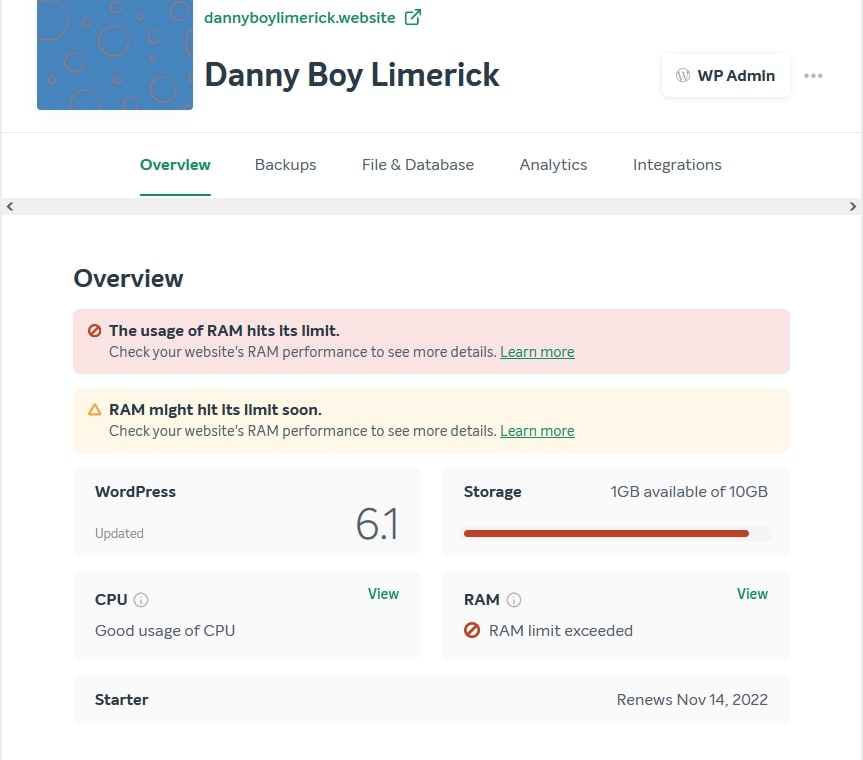The width and height of the screenshot is (863, 760).
Task: Go to the Integrations tab
Action: tap(677, 165)
